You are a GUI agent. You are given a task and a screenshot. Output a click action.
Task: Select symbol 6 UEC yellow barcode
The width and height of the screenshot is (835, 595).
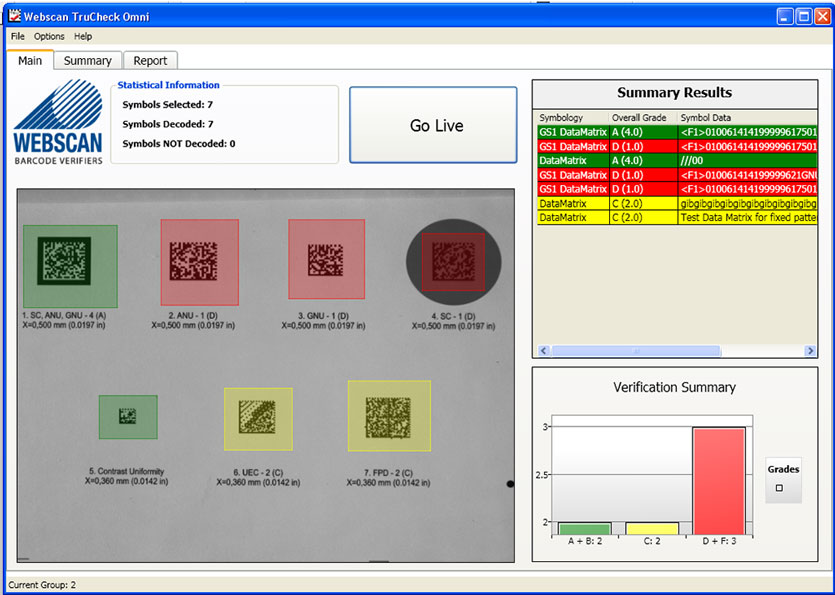pos(258,419)
